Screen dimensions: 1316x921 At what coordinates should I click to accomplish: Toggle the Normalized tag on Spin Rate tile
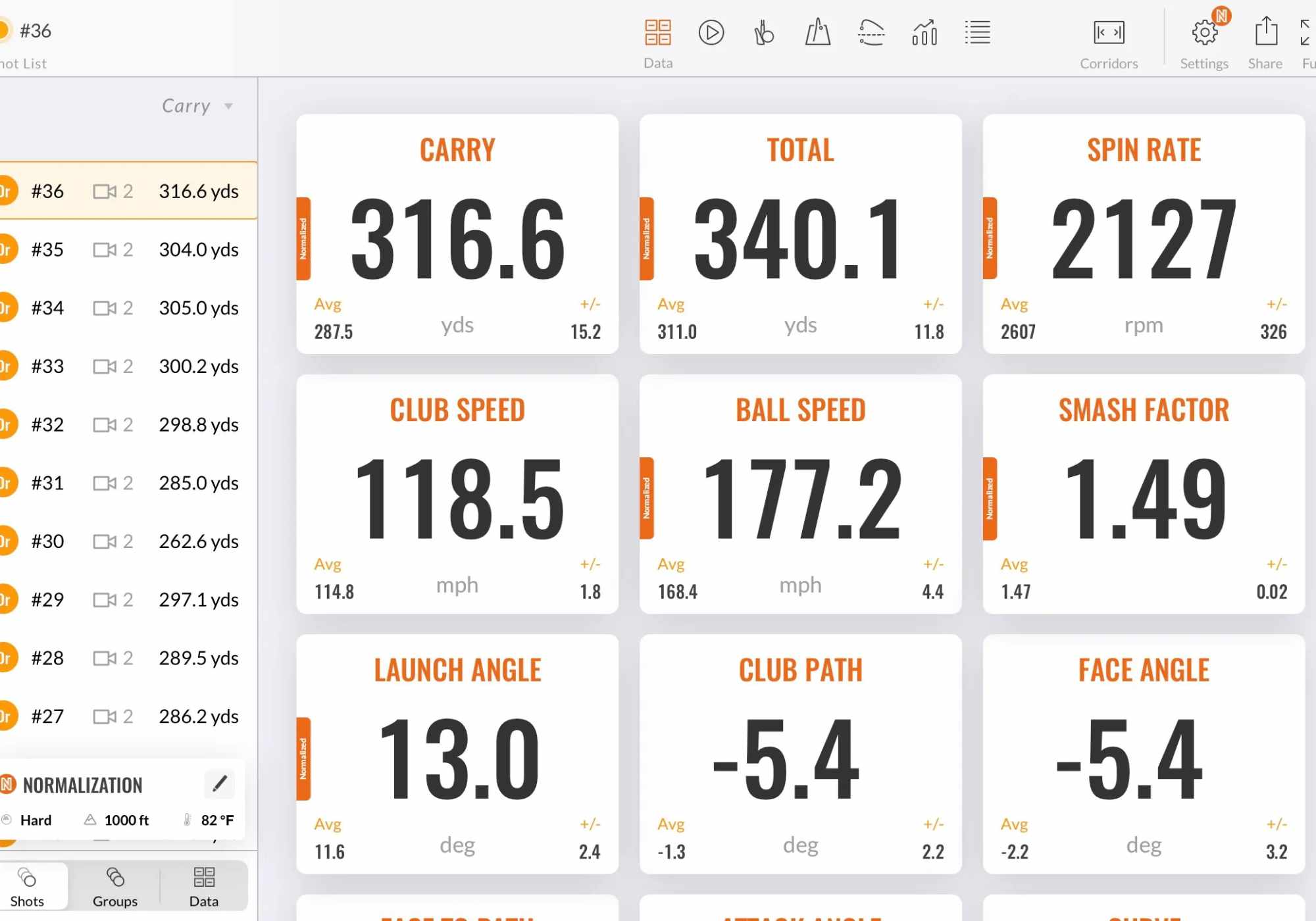tap(990, 238)
